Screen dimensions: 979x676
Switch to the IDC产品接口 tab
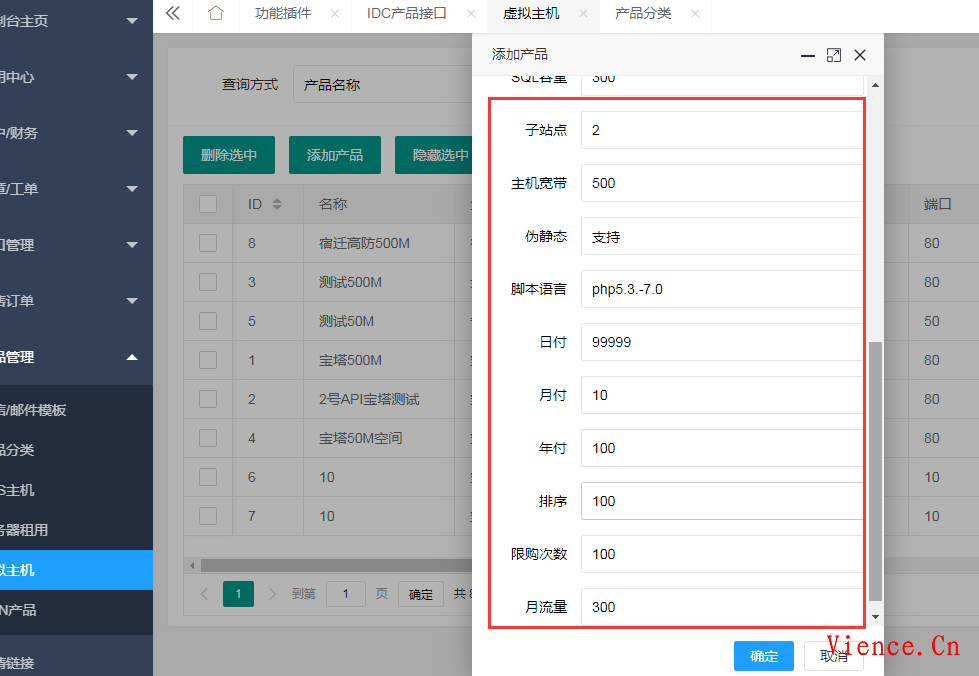pos(409,14)
